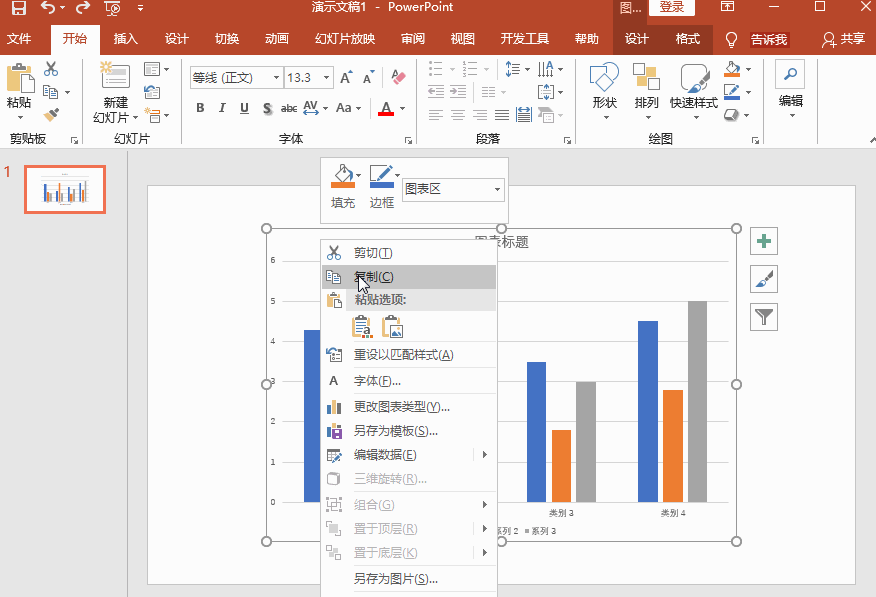Click the Clear All Formatting eraser icon
876x597 pixels.
click(x=398, y=77)
